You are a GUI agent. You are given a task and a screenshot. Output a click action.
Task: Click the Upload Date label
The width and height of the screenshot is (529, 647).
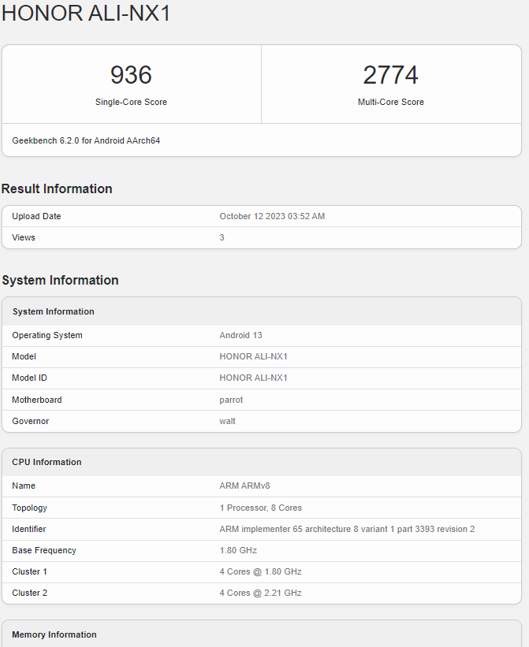point(36,216)
